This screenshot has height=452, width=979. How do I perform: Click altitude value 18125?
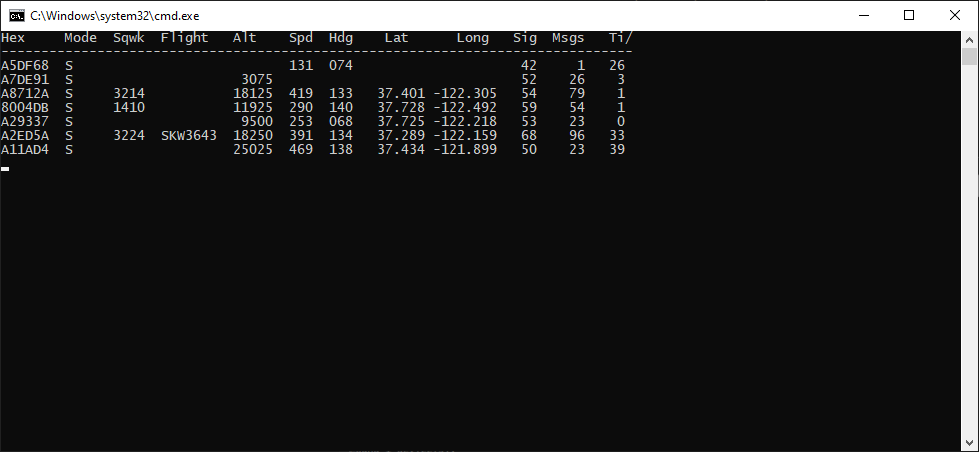[253, 94]
